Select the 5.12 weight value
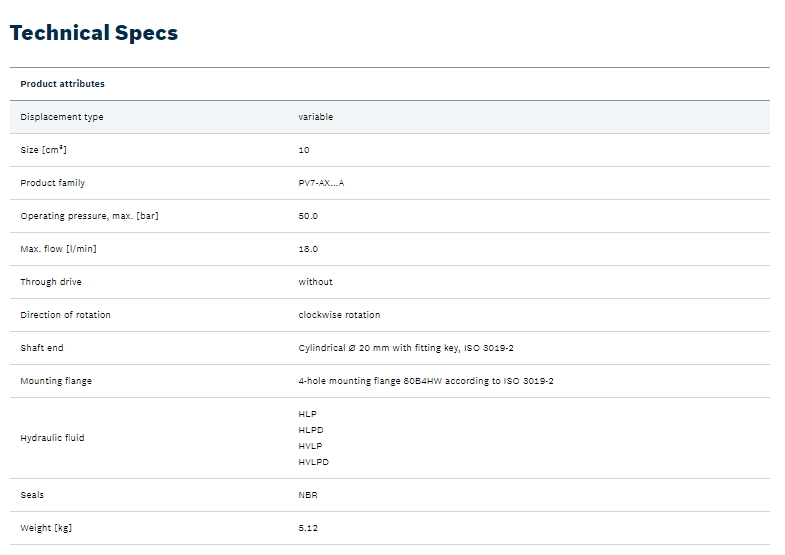785x555 pixels. coord(308,528)
